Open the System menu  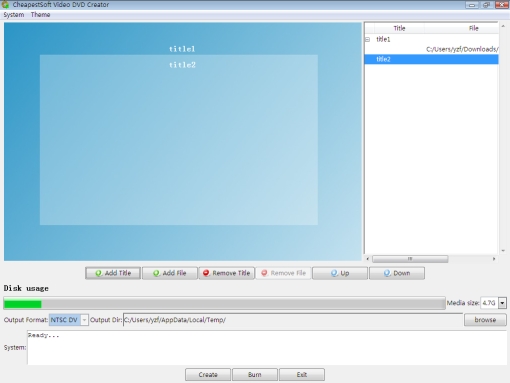pos(14,15)
